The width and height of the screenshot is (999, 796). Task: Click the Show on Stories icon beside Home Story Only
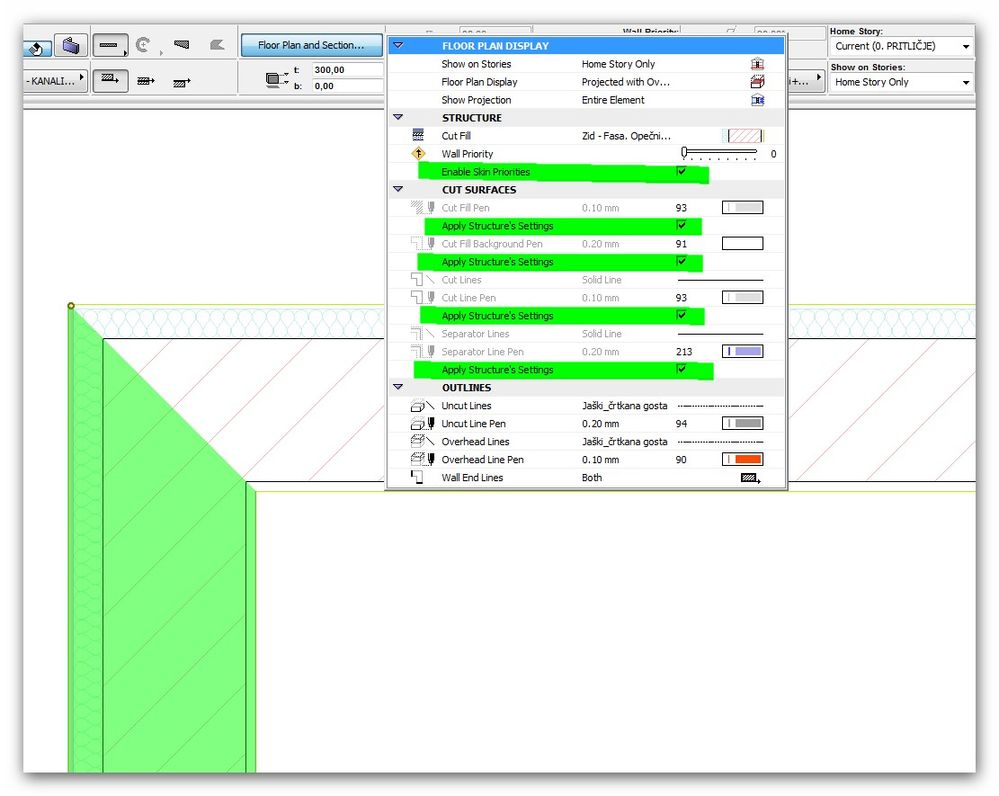click(x=758, y=63)
